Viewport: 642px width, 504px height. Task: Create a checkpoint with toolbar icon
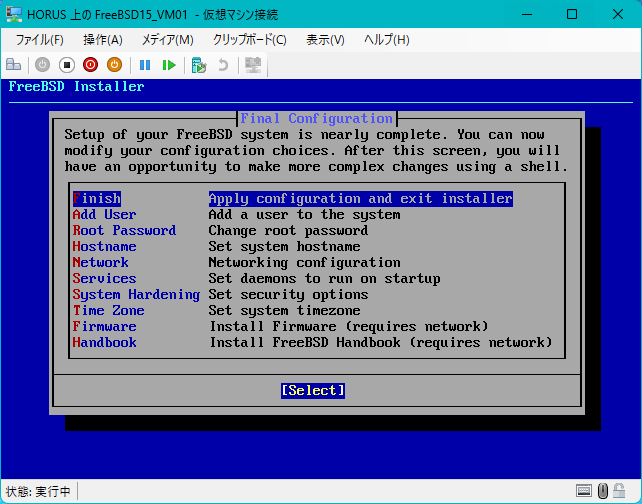click(199, 65)
